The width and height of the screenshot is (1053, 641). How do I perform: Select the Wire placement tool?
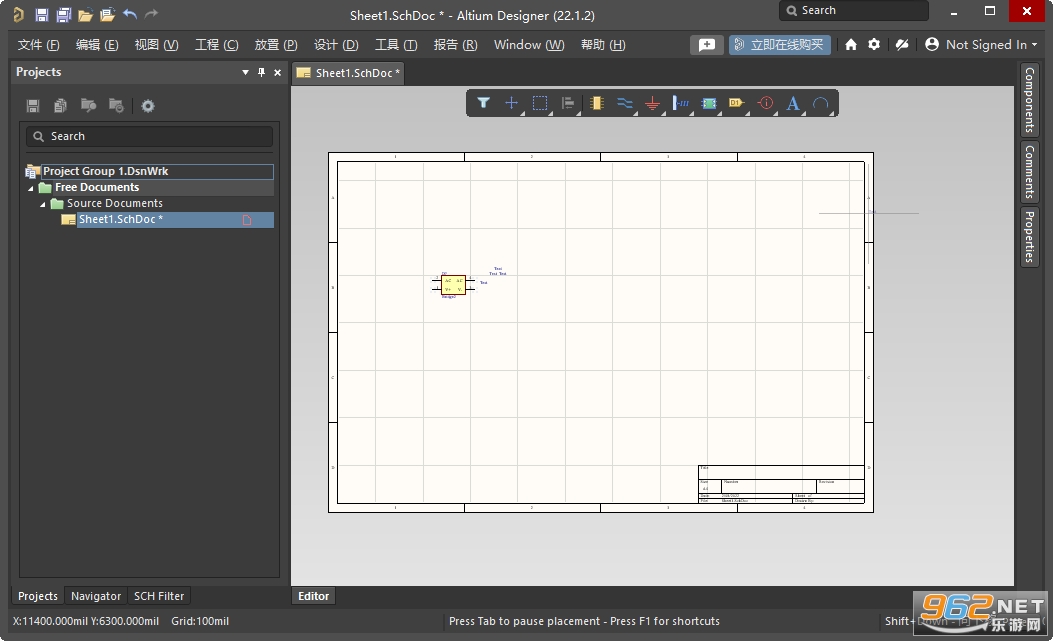click(x=625, y=103)
